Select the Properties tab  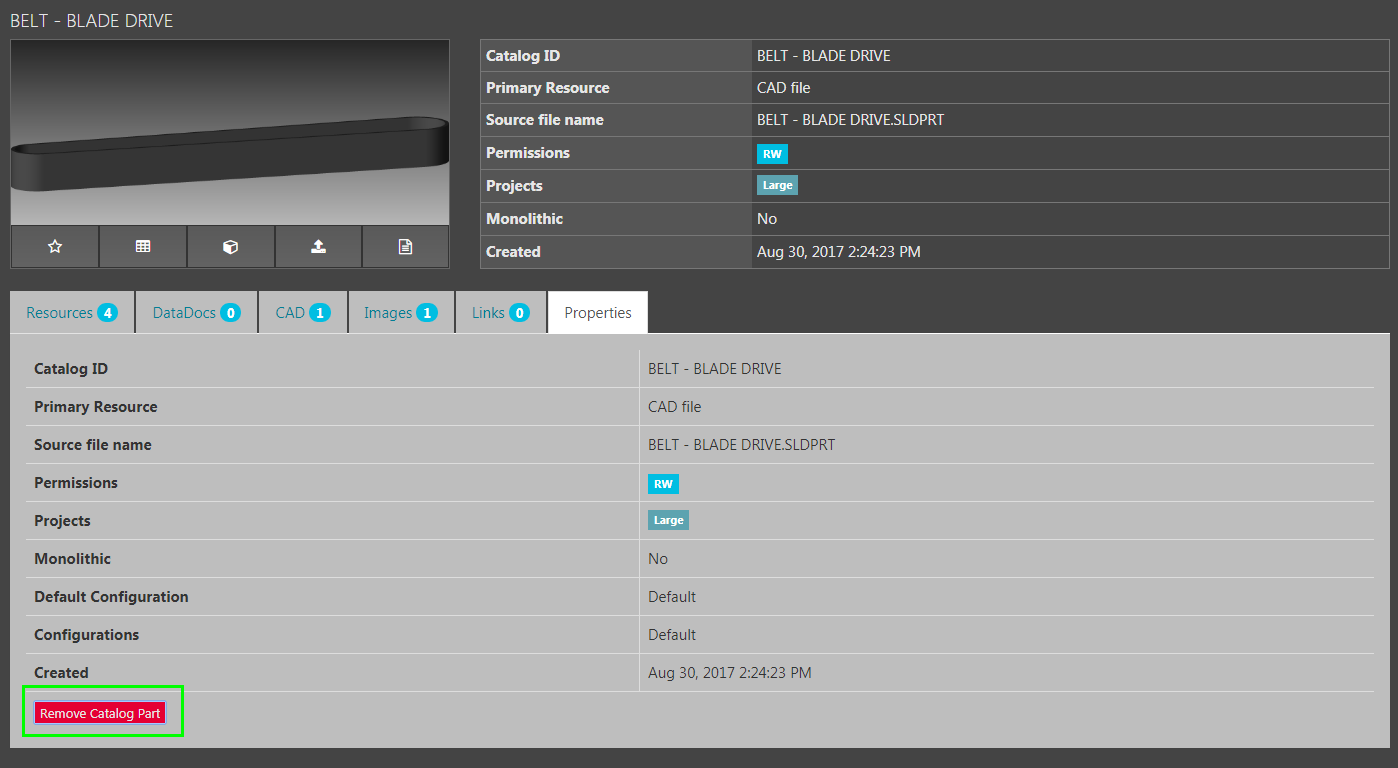pos(598,313)
